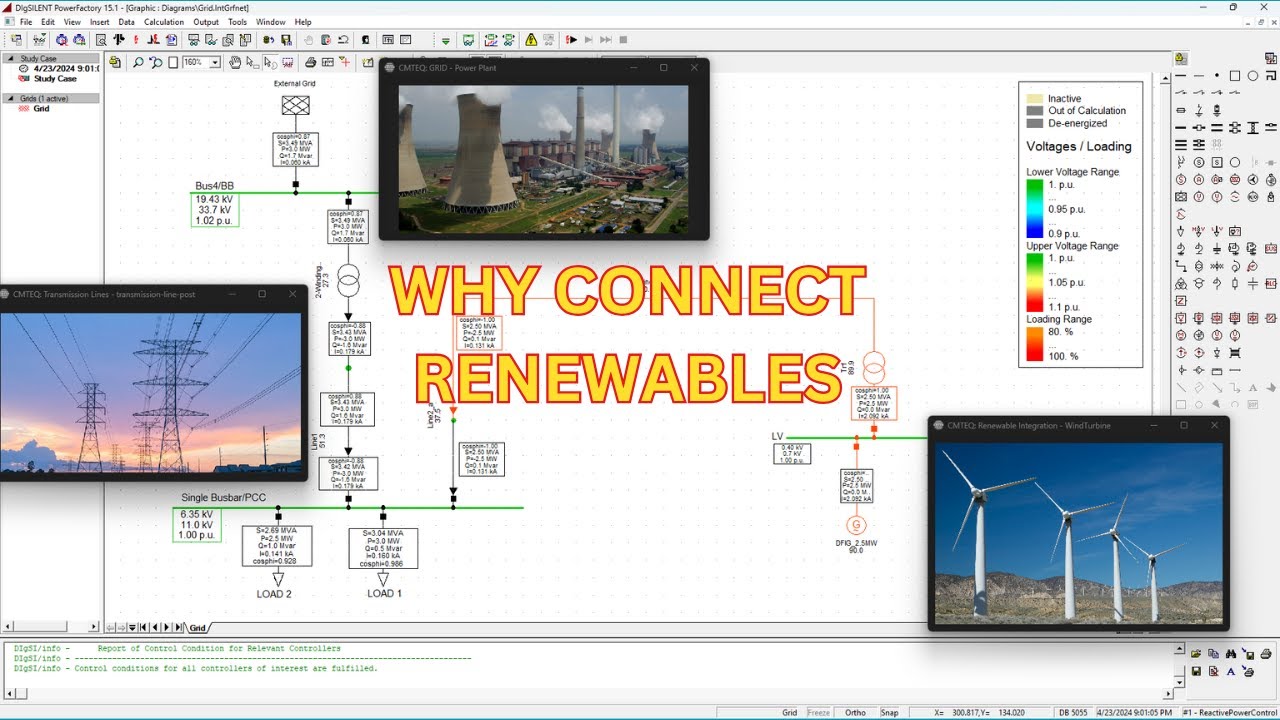Select the load arrow element tool
Viewport: 1280px width, 720px height.
tap(1180, 231)
